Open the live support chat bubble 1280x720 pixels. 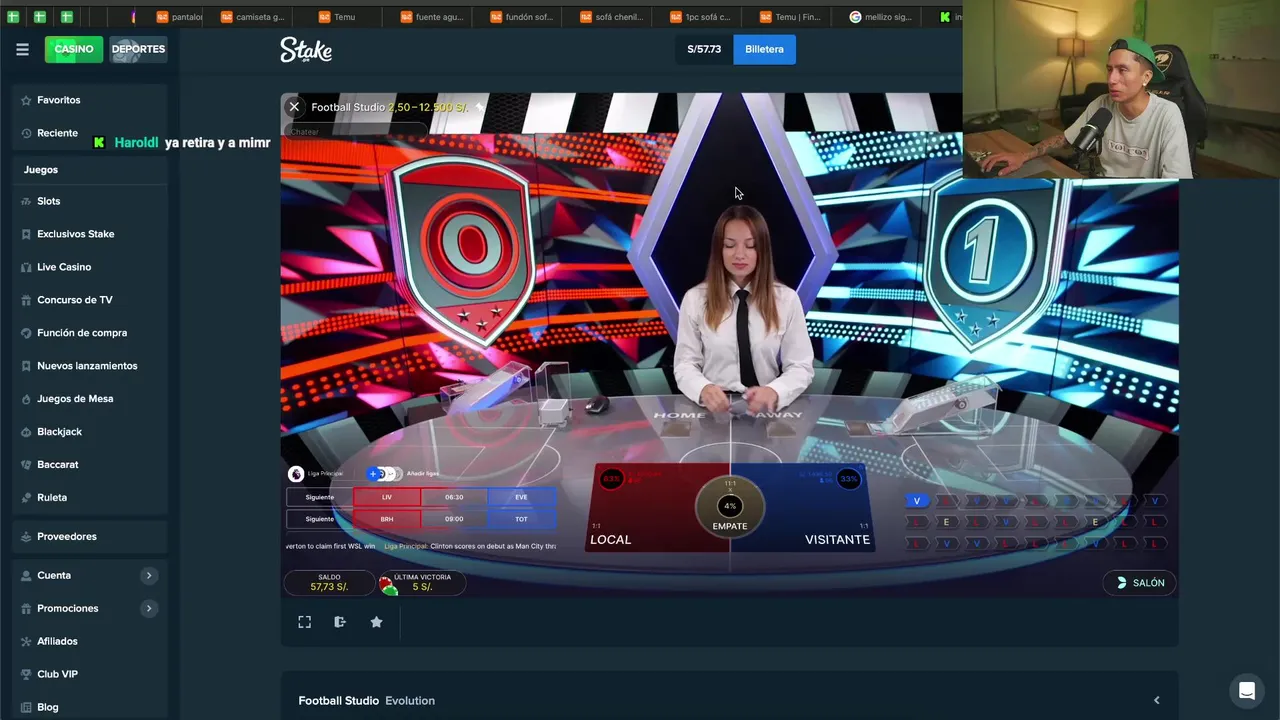[x=1246, y=691]
